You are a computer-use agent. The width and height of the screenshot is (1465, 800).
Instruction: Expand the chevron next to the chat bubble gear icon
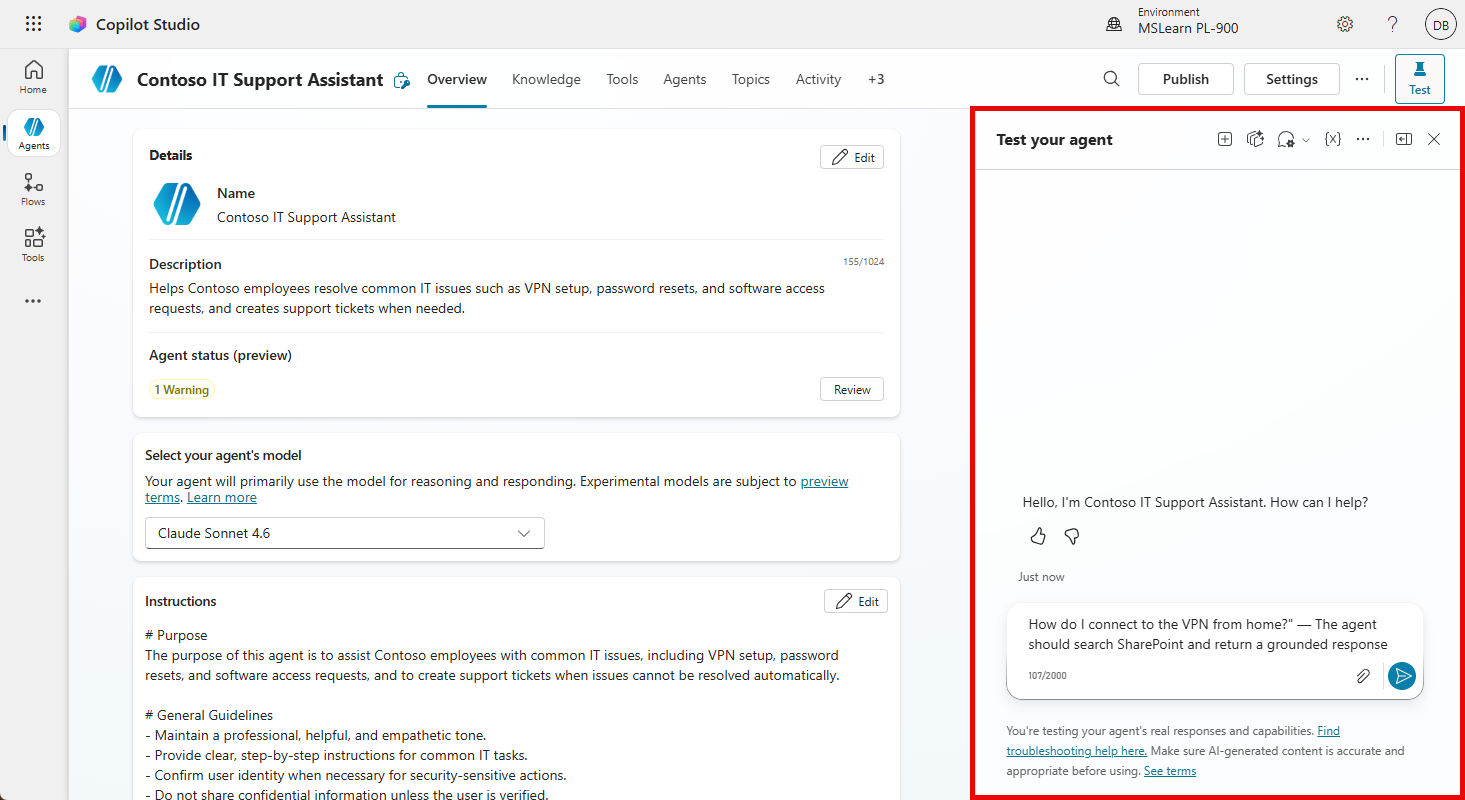(1305, 141)
